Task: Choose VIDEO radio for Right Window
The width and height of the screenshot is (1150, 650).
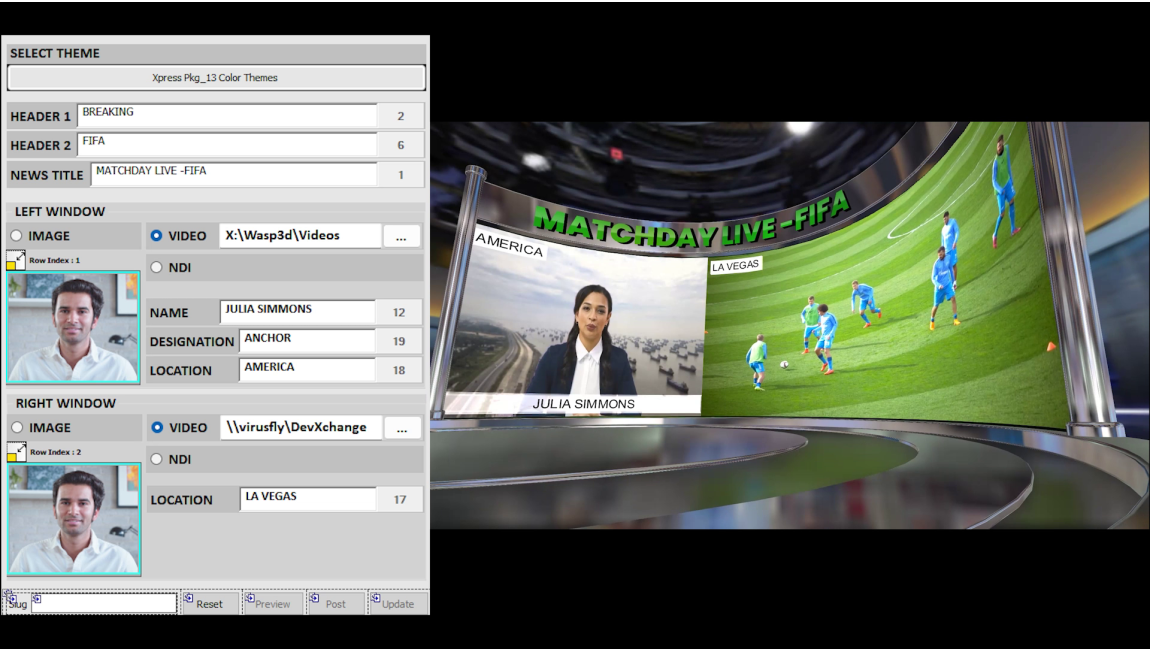Action: click(156, 428)
